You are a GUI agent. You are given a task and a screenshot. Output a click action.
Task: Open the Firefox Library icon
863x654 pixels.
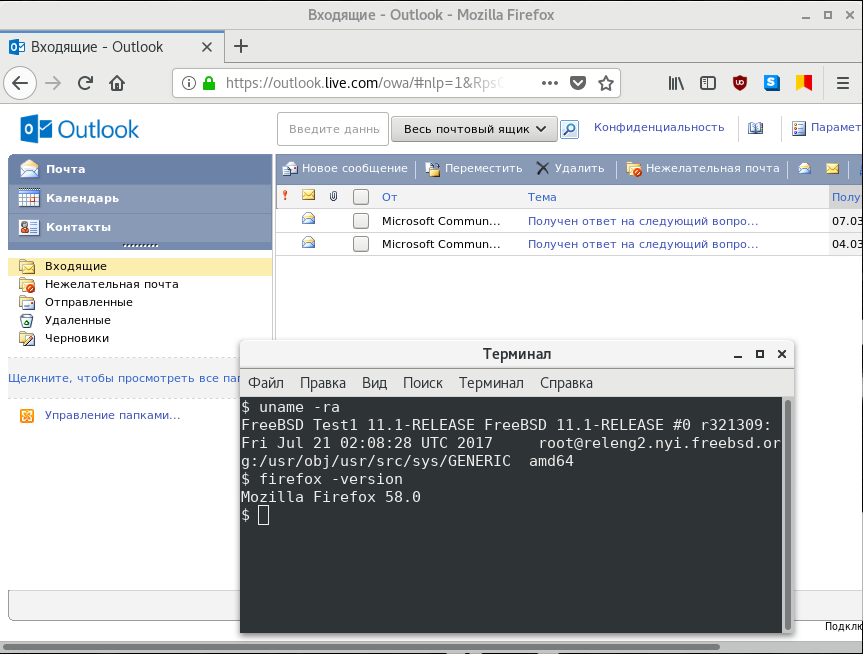click(676, 83)
